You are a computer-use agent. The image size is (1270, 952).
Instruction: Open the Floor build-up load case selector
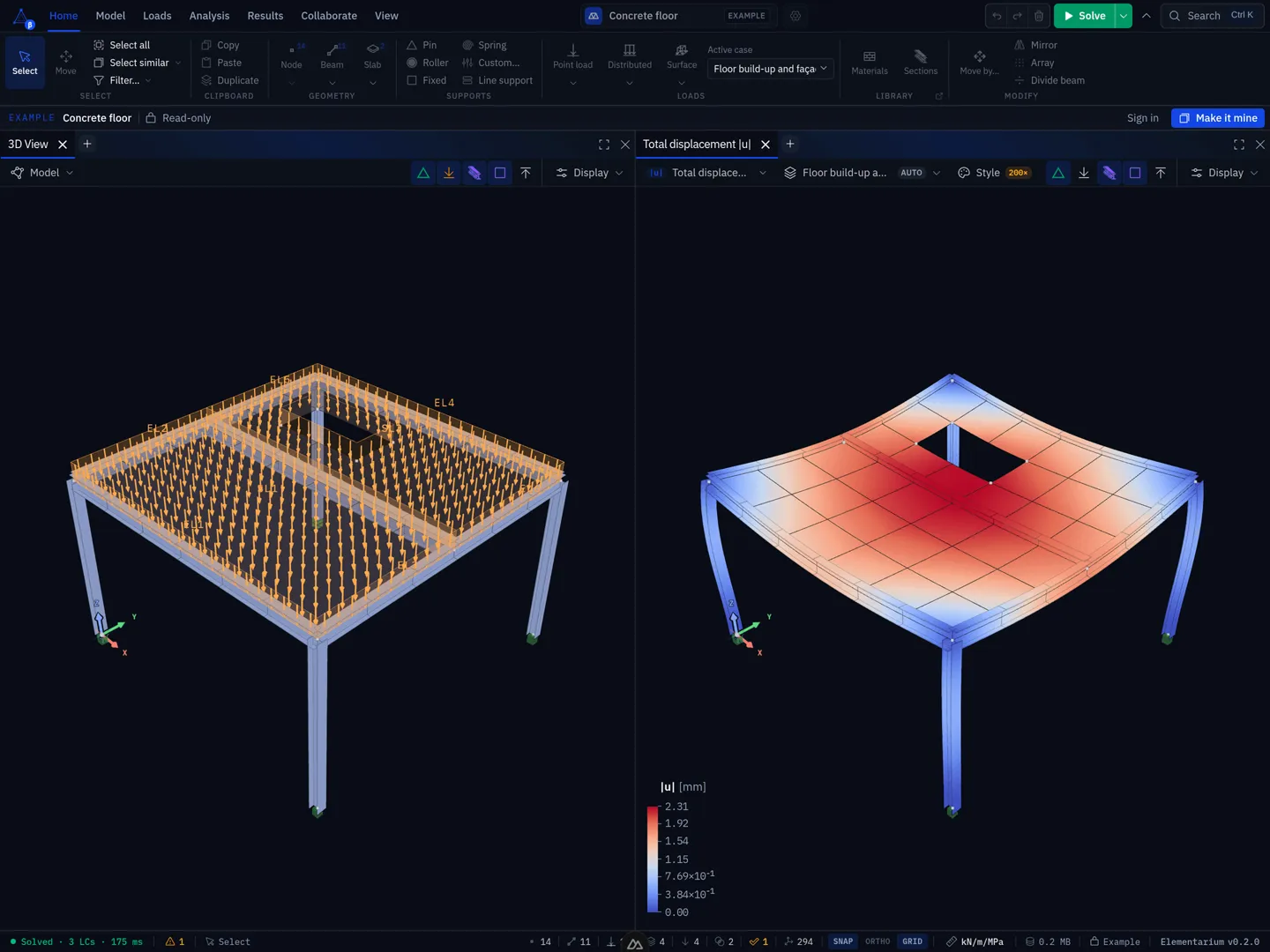(862, 173)
